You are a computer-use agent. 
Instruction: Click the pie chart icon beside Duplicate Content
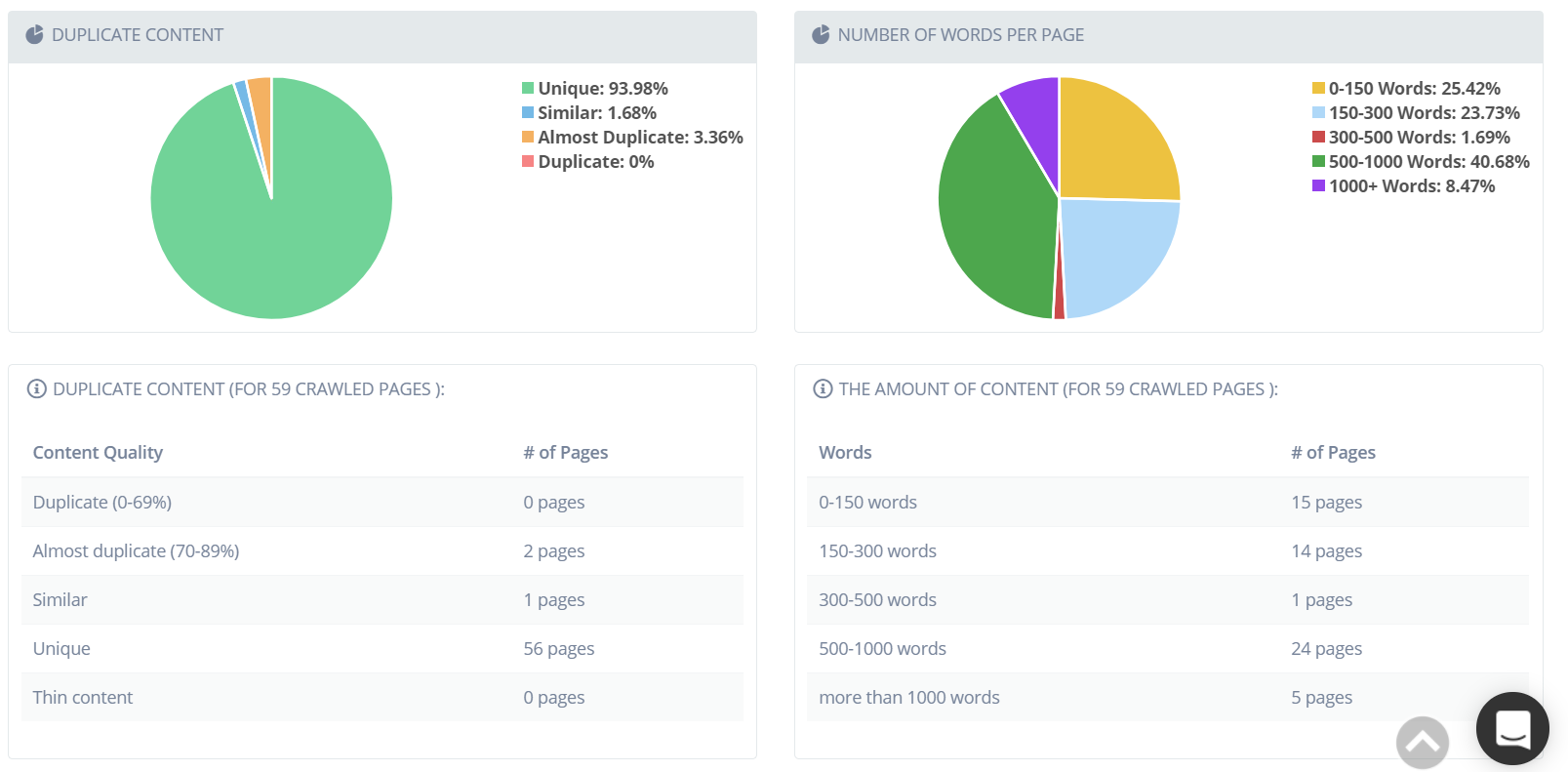click(34, 35)
